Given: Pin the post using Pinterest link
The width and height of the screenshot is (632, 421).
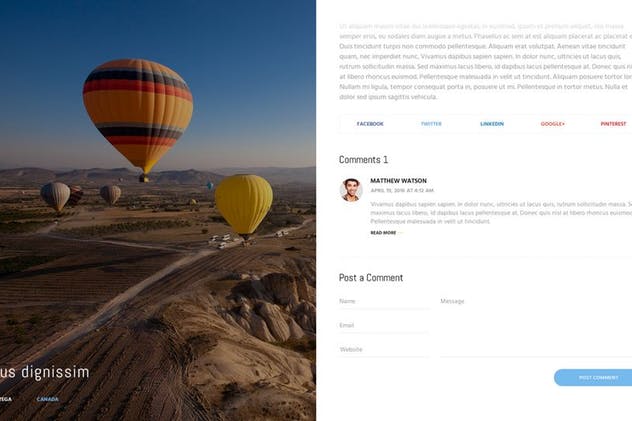Looking at the screenshot, I should click(x=613, y=124).
